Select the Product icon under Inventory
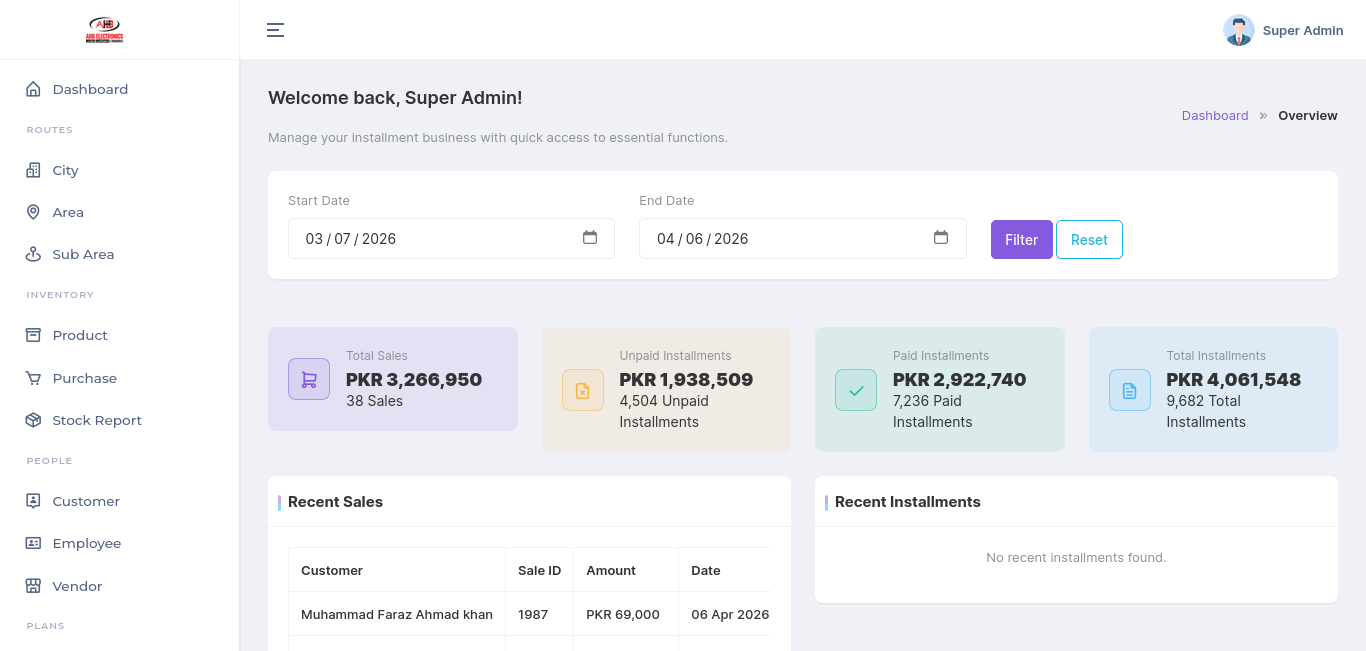The width and height of the screenshot is (1366, 651). (x=31, y=335)
